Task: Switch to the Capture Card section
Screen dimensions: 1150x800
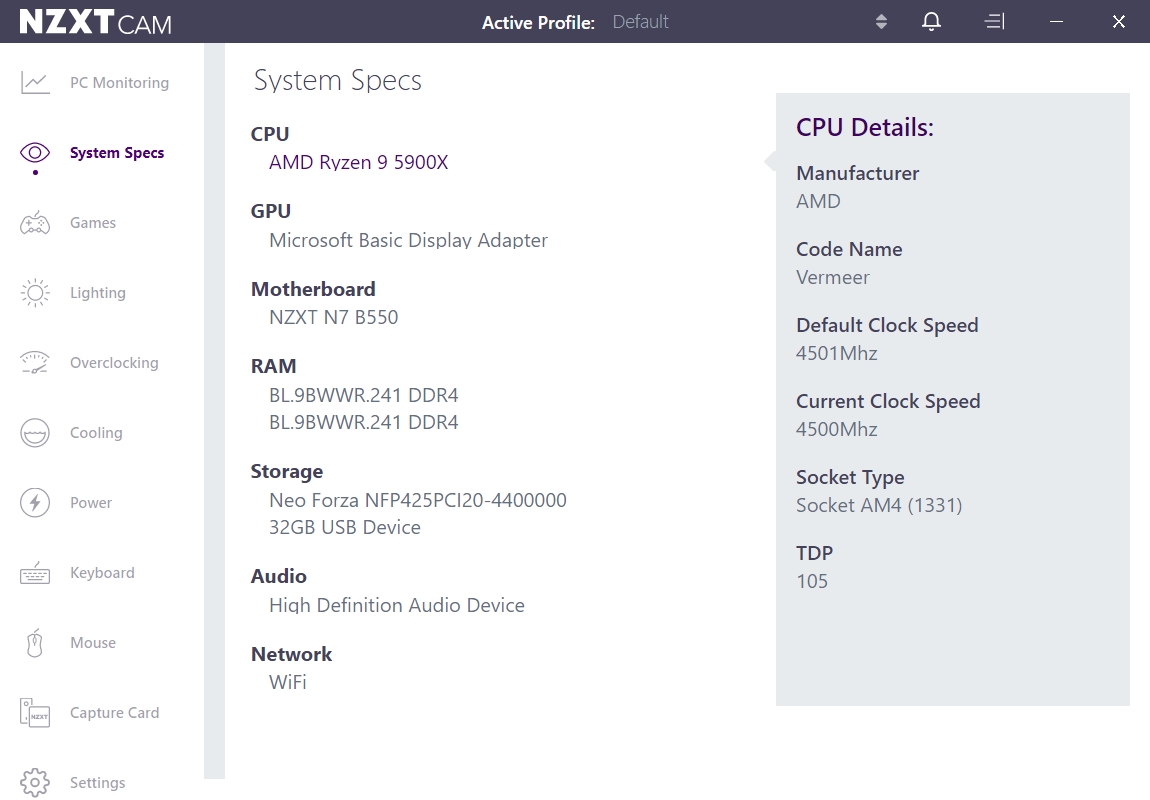Action: (114, 713)
